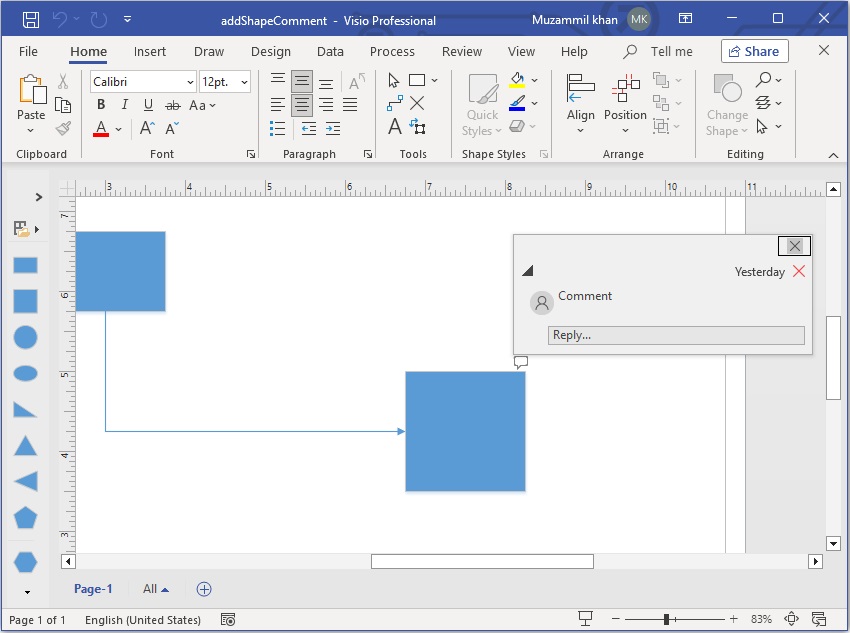This screenshot has width=850, height=633.
Task: Click the comment balloon icon above the shape
Action: coord(520,362)
